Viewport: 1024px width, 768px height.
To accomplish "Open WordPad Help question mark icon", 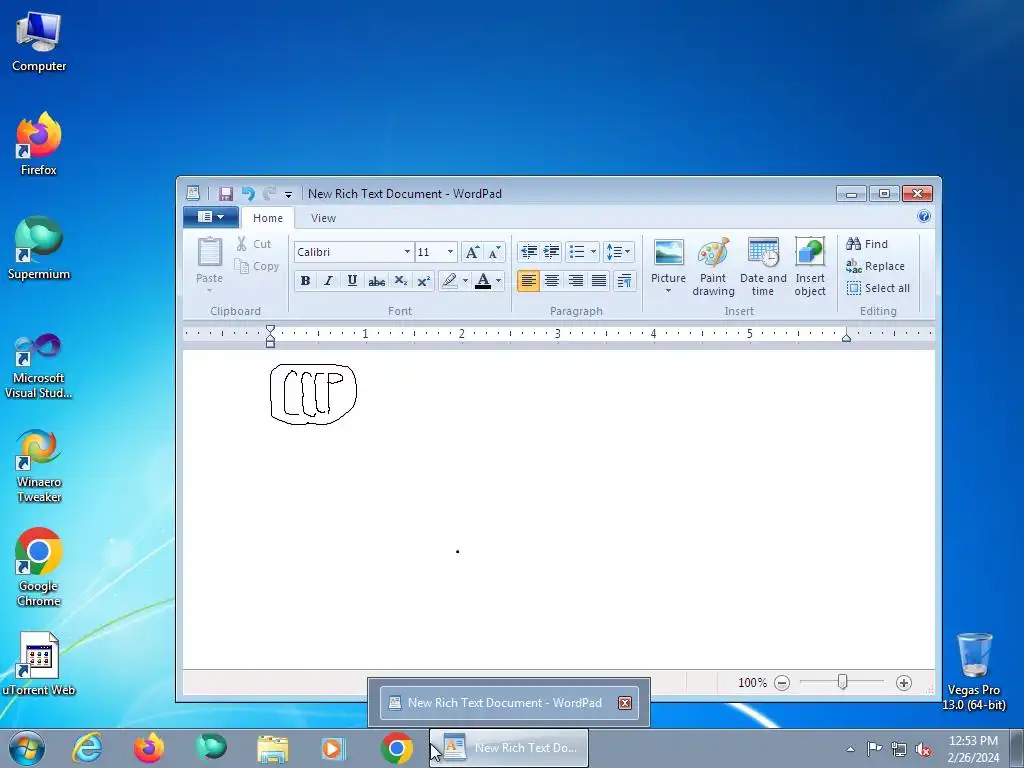I will 923,217.
